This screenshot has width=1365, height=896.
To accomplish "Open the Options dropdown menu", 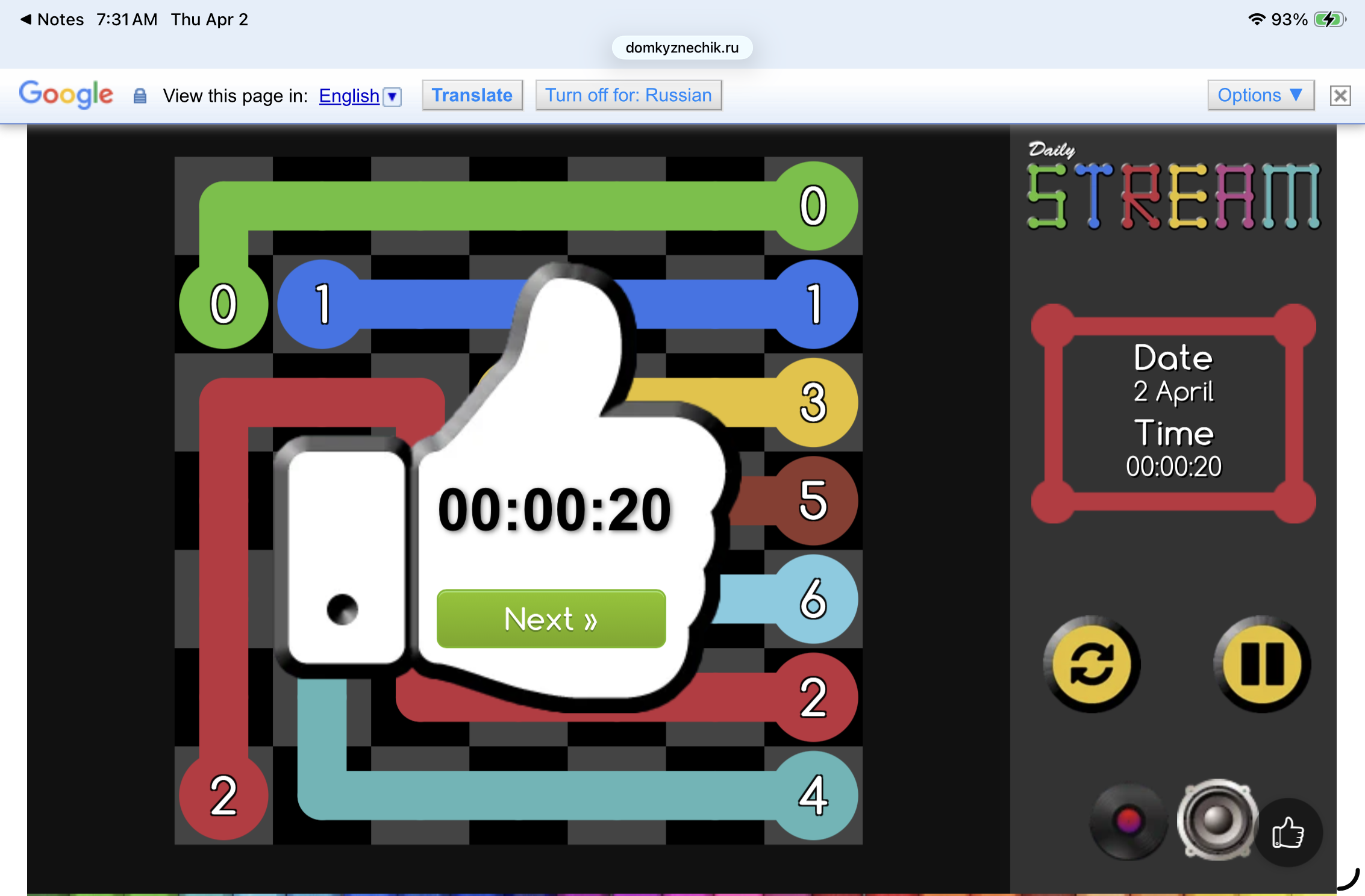I will coord(1260,95).
